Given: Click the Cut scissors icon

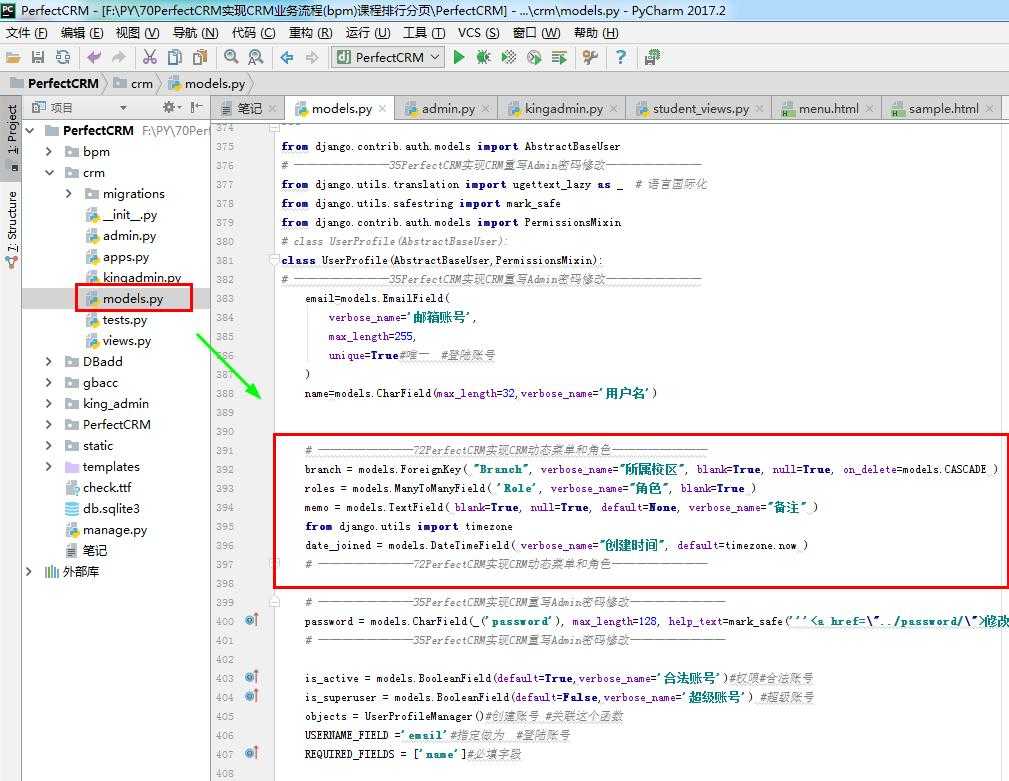Looking at the screenshot, I should pos(150,58).
